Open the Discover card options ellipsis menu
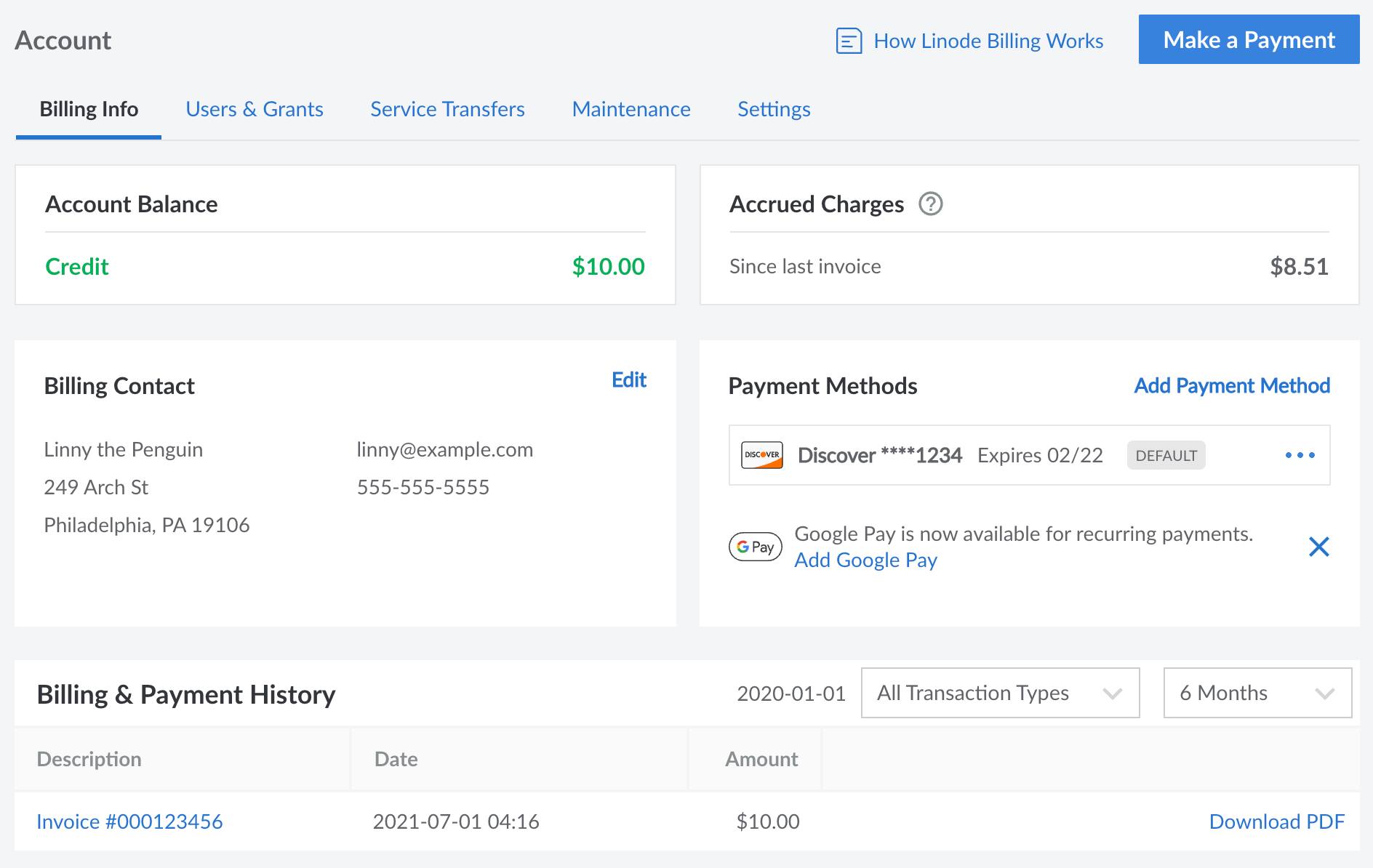Screen dimensions: 1373x868 [x=1299, y=454]
